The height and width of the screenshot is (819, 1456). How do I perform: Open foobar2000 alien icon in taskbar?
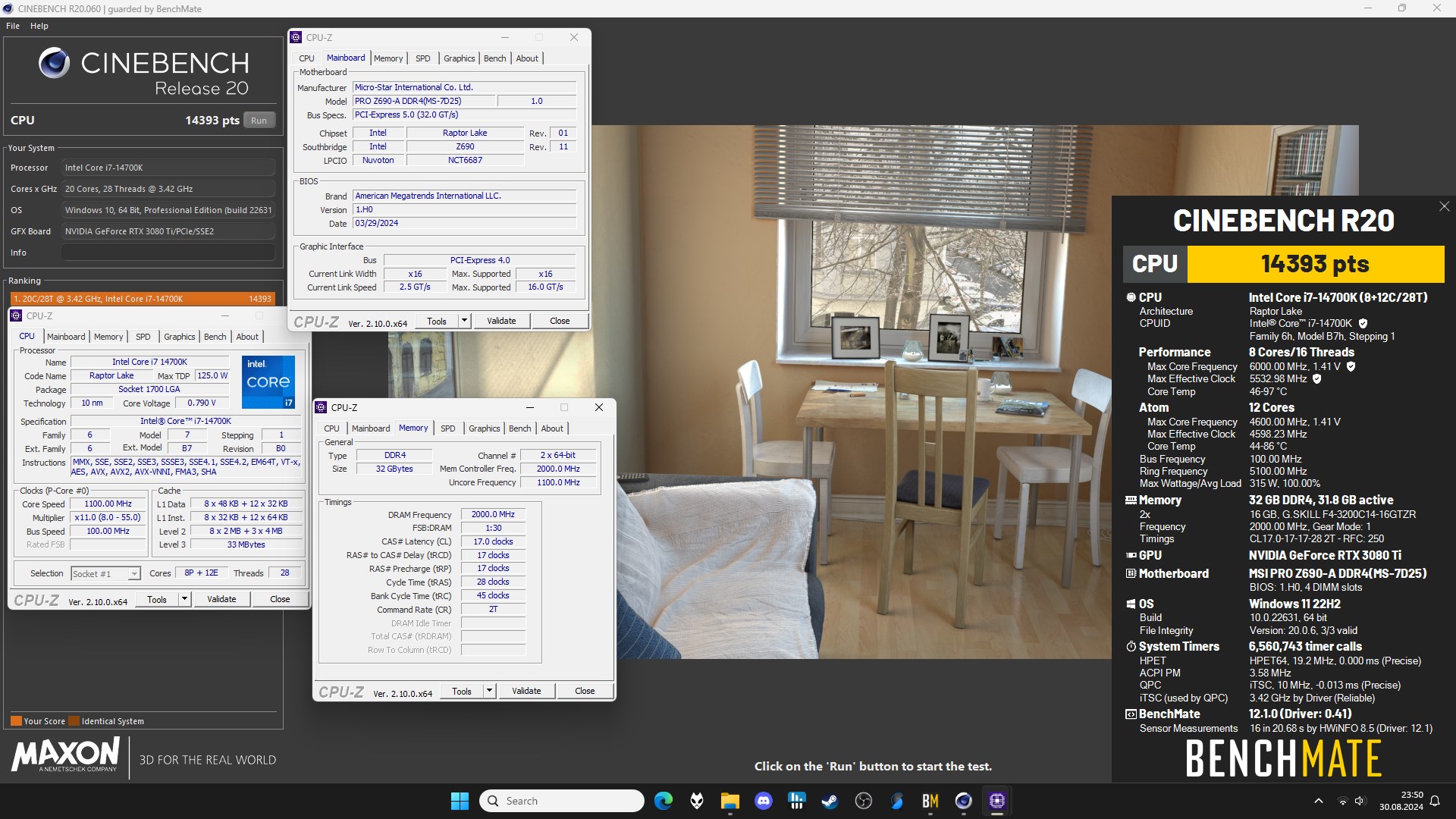pyautogui.click(x=697, y=801)
